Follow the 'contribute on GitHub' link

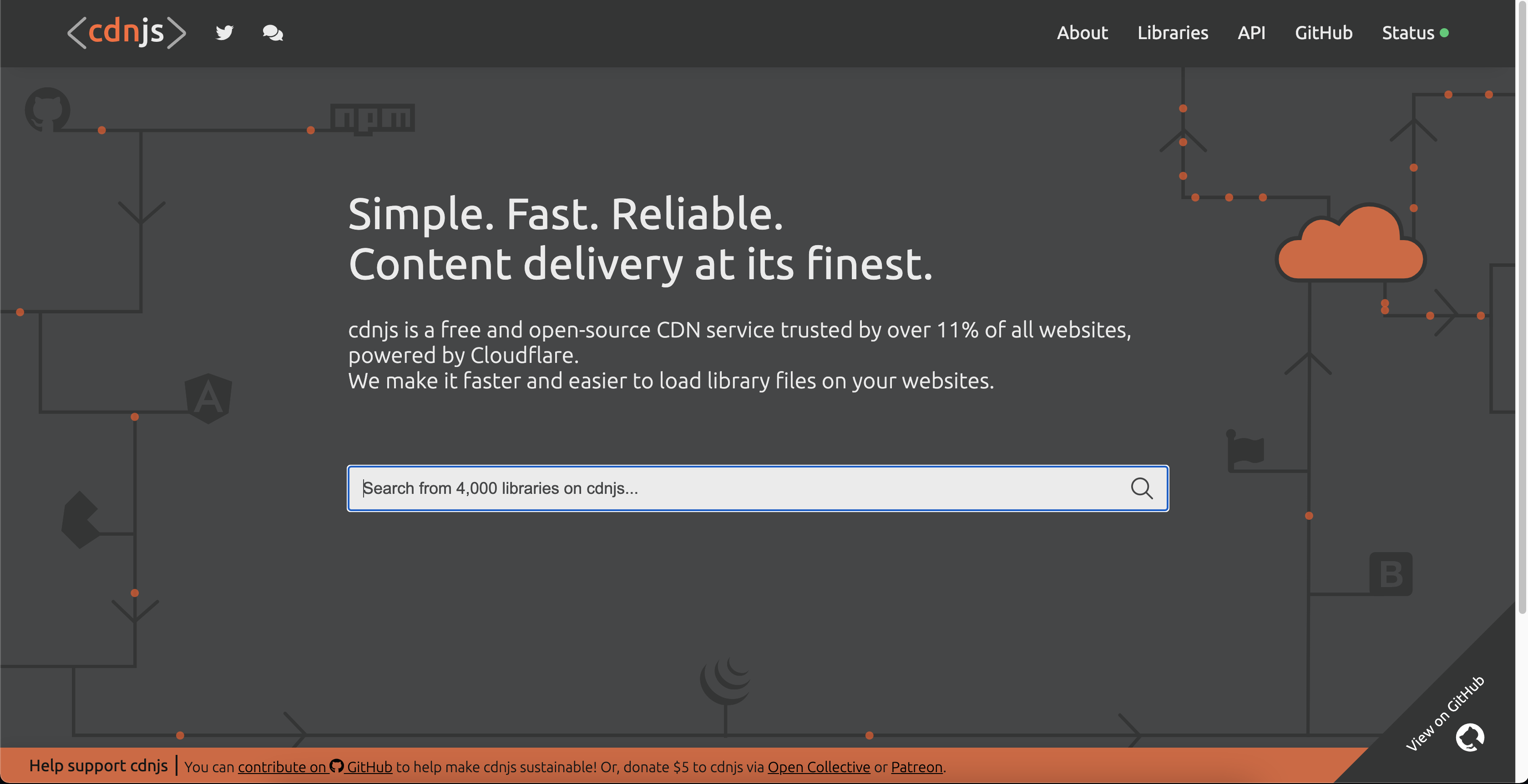pos(282,767)
